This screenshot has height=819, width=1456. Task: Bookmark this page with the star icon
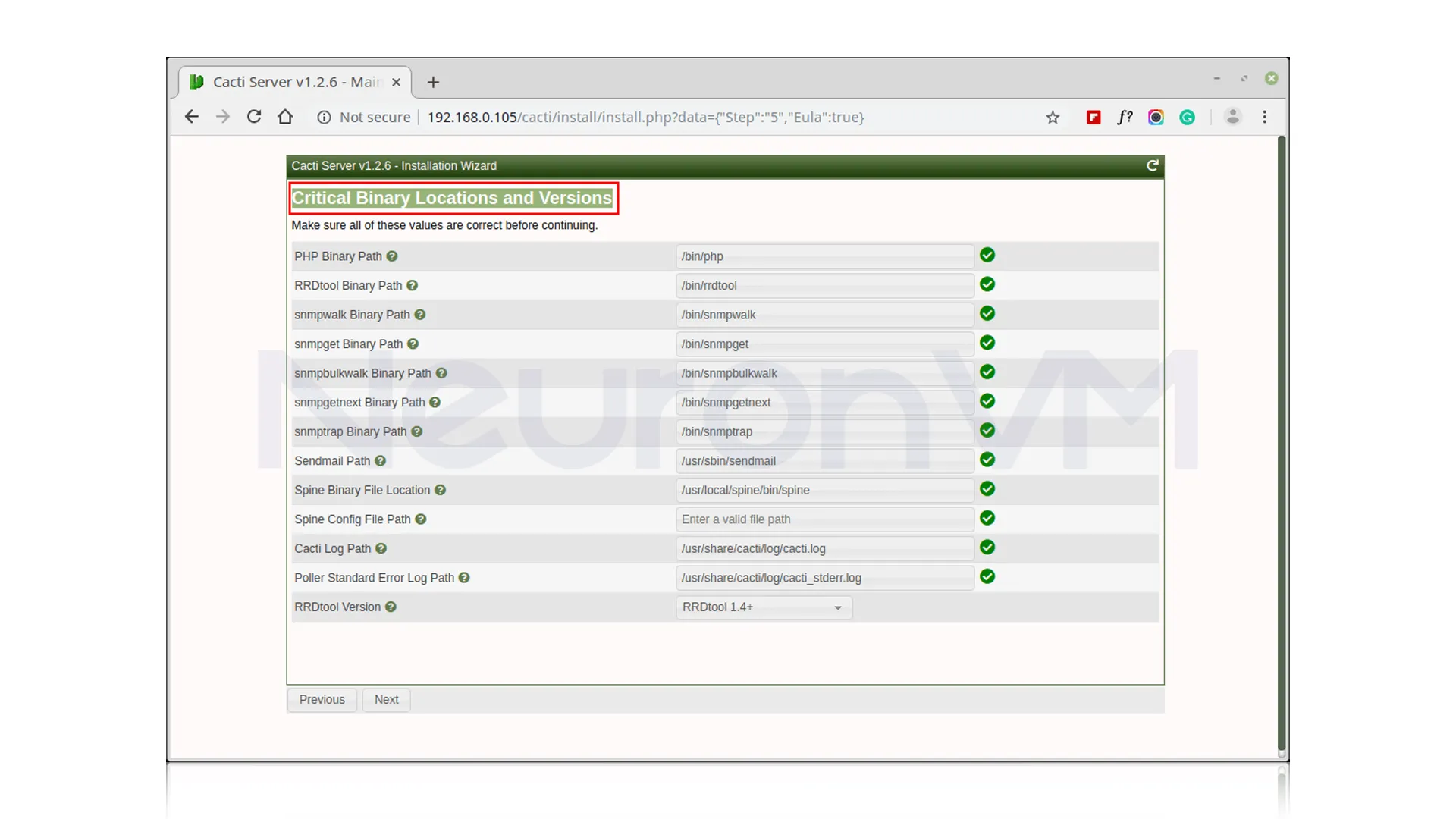point(1053,117)
